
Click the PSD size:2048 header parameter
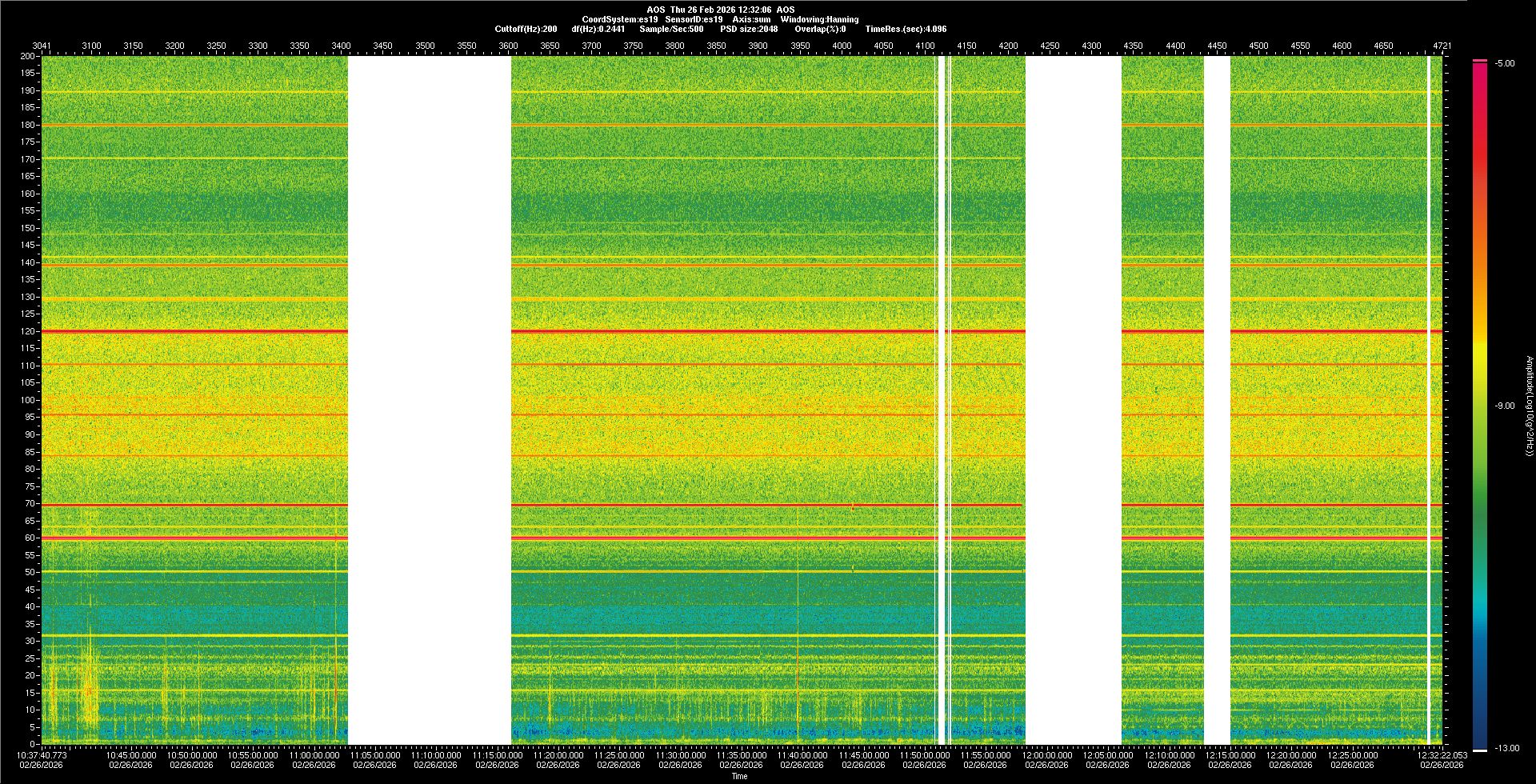[749, 29]
